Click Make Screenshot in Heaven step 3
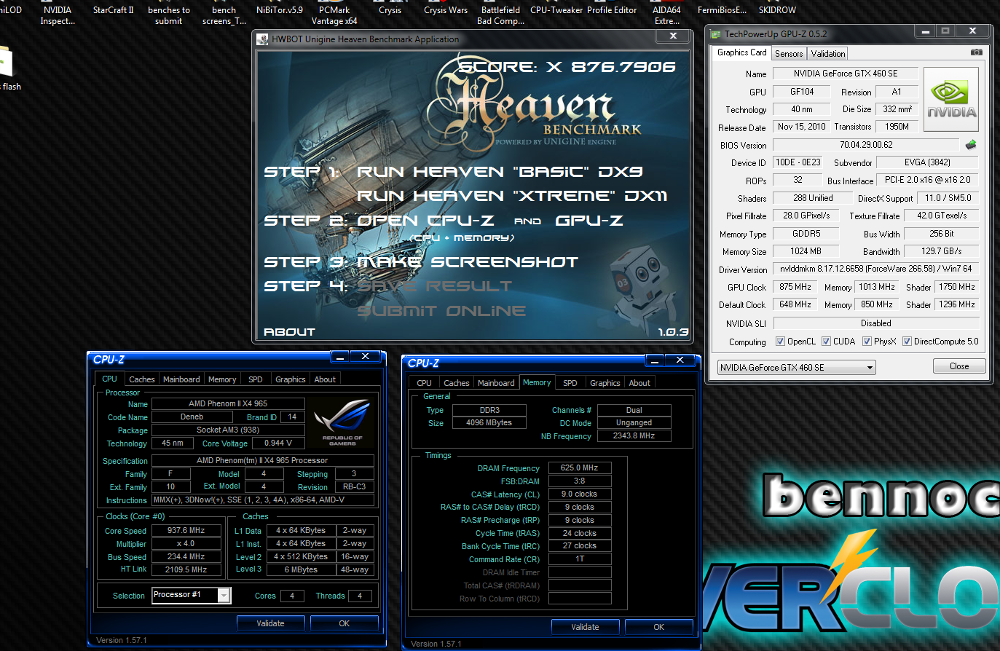 click(467, 262)
